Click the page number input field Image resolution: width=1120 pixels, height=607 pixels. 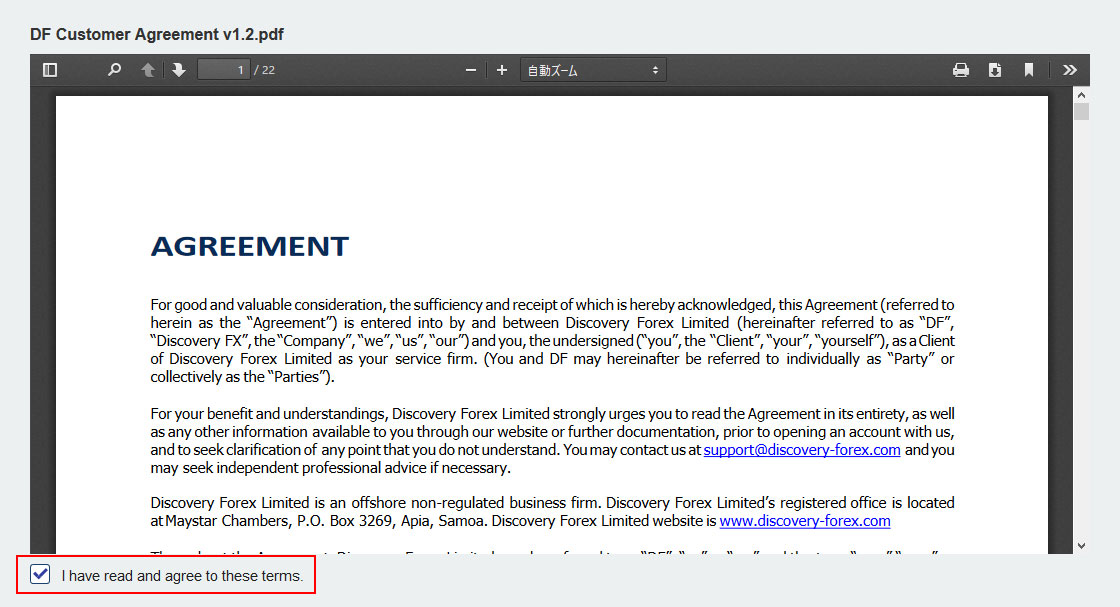pos(224,70)
